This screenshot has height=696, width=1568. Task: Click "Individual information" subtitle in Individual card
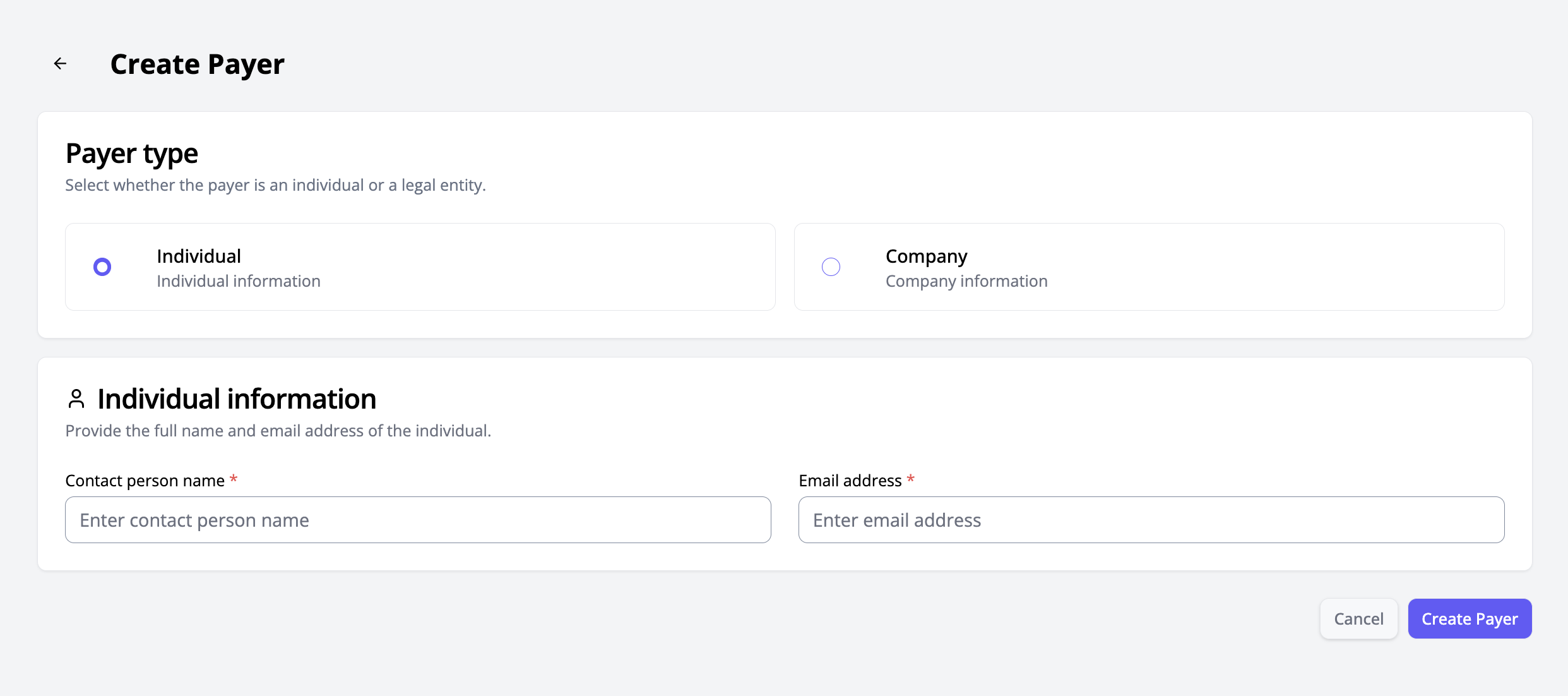point(239,281)
